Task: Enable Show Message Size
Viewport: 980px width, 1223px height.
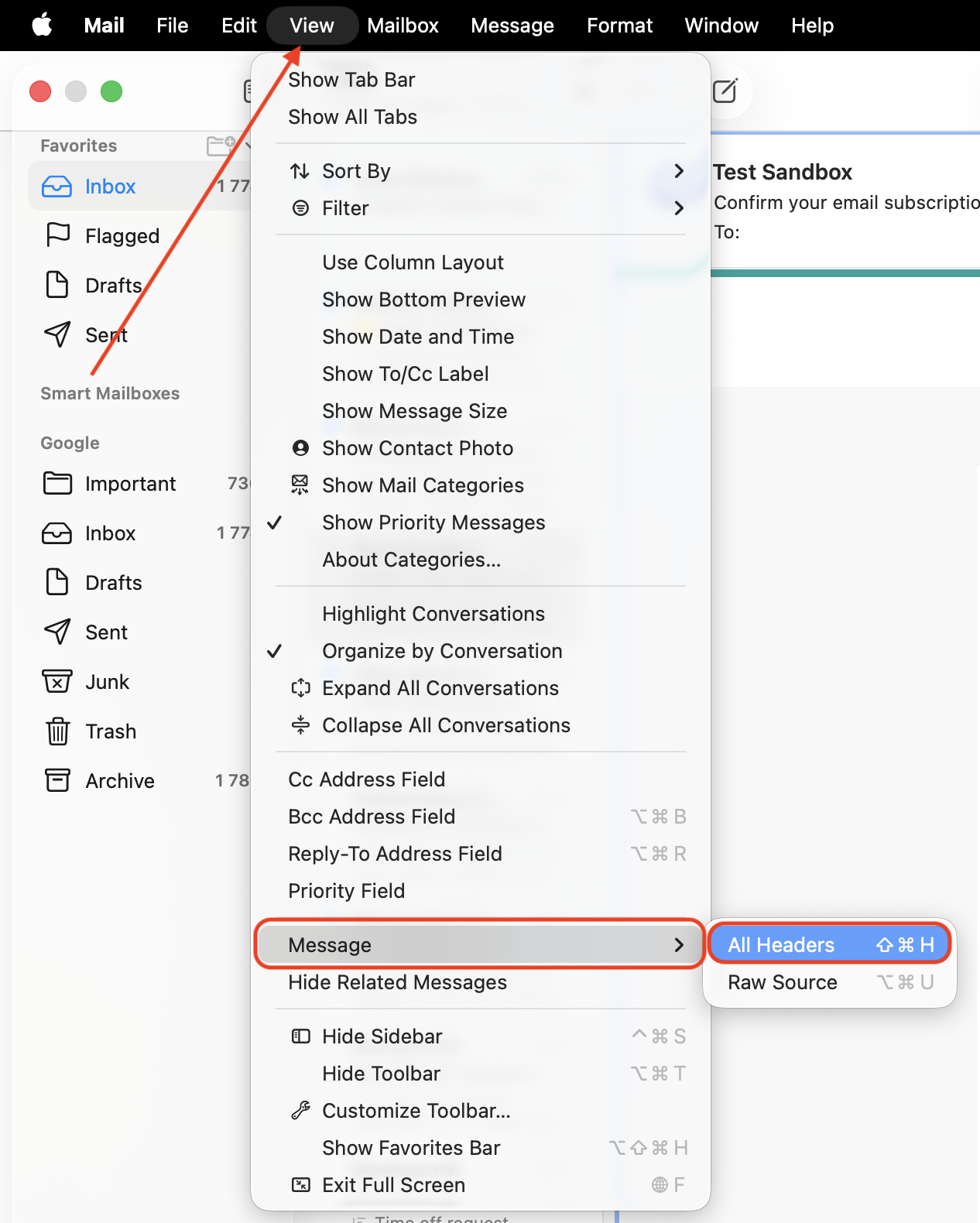Action: 481,411
